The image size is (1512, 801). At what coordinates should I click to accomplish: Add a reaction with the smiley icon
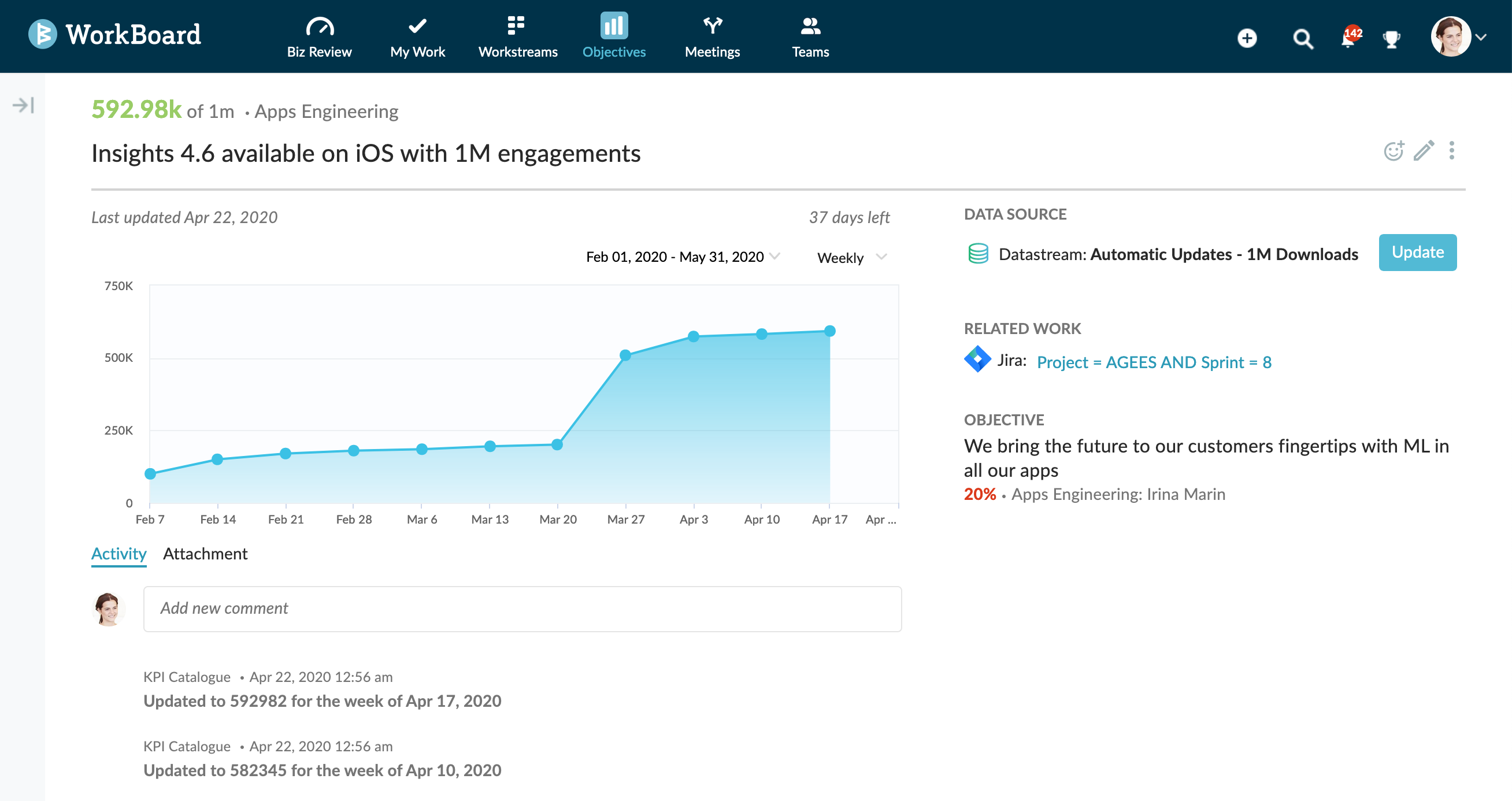coord(1394,151)
